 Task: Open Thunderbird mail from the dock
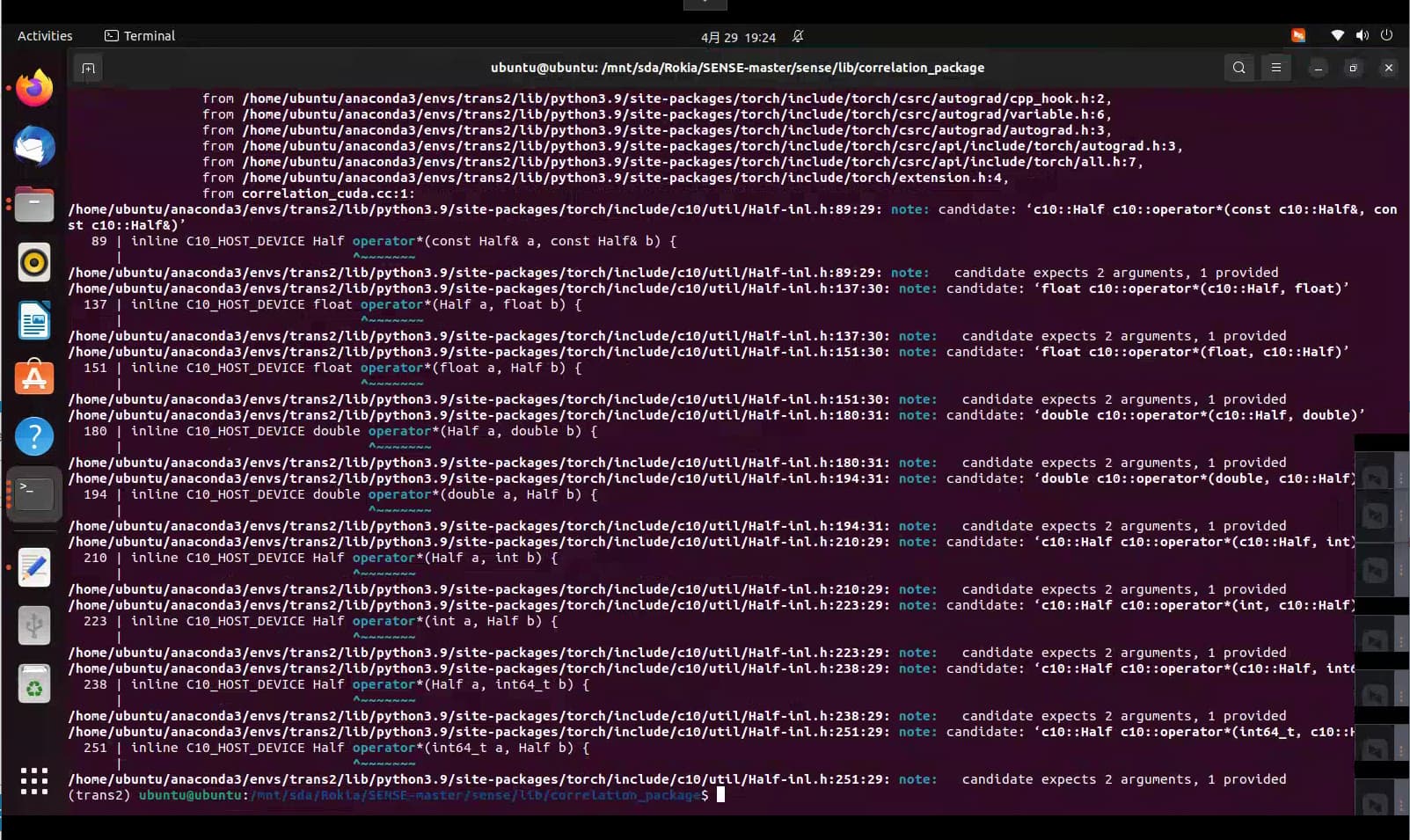(x=34, y=146)
